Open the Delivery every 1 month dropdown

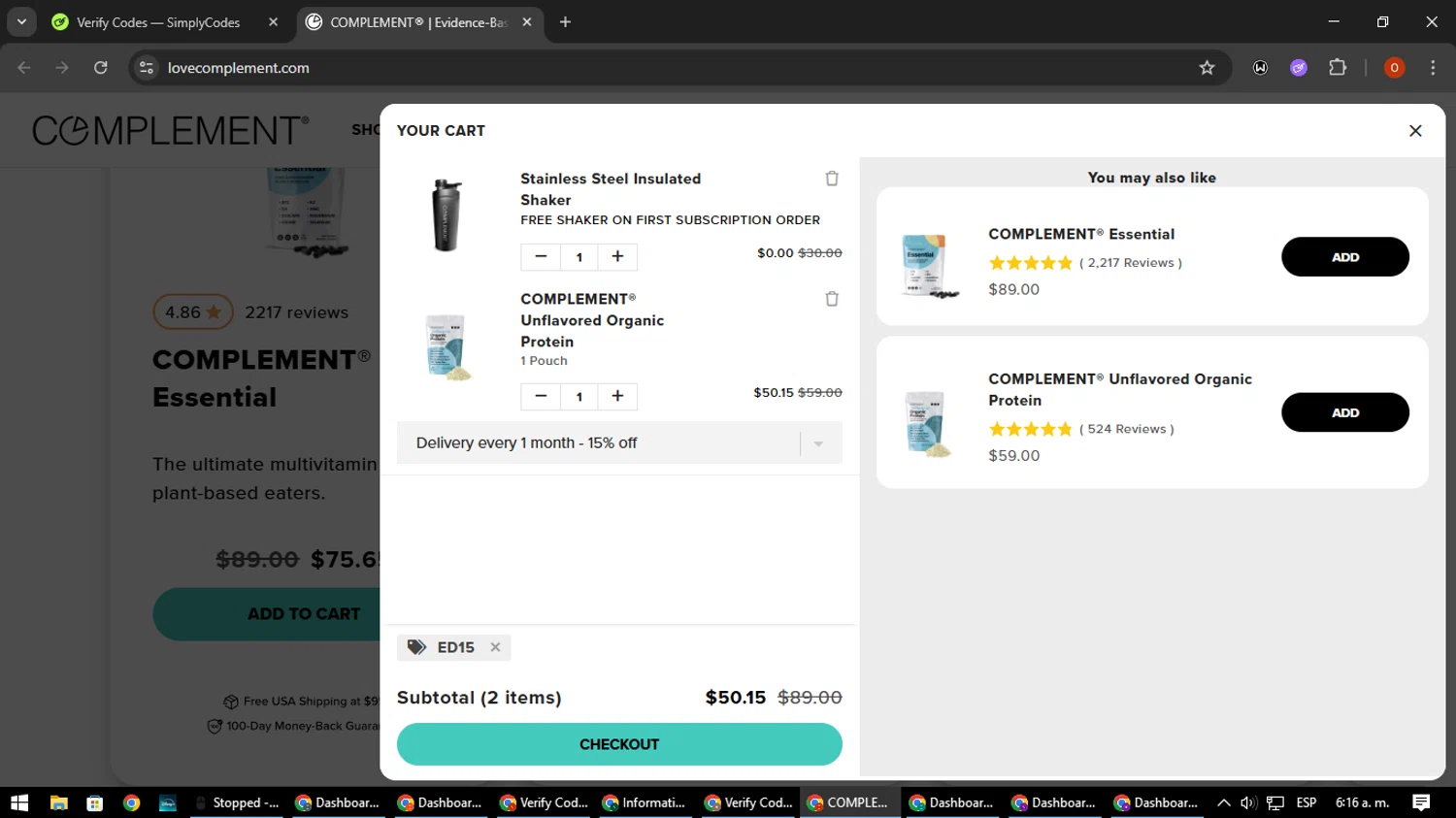[619, 442]
